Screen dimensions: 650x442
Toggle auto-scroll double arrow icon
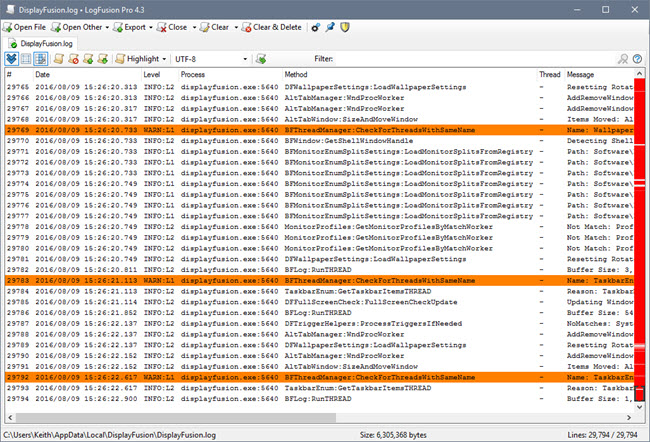(x=12, y=59)
